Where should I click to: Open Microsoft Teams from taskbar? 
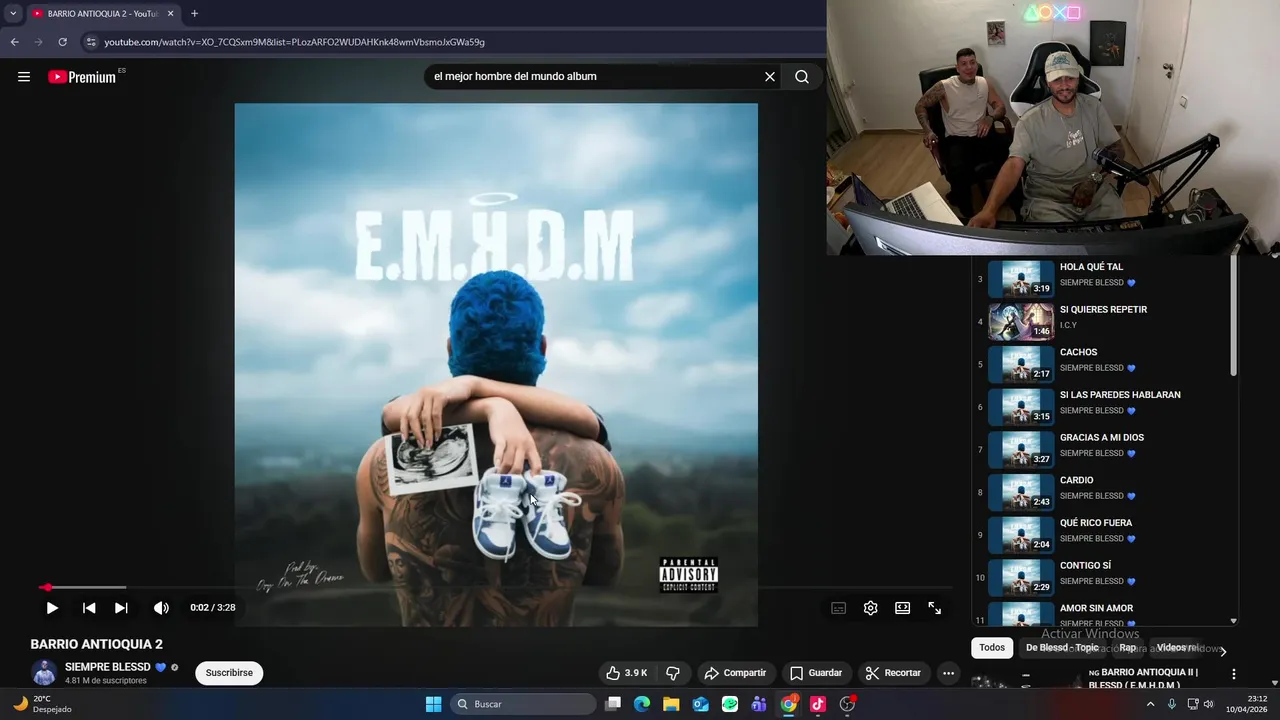(x=759, y=704)
